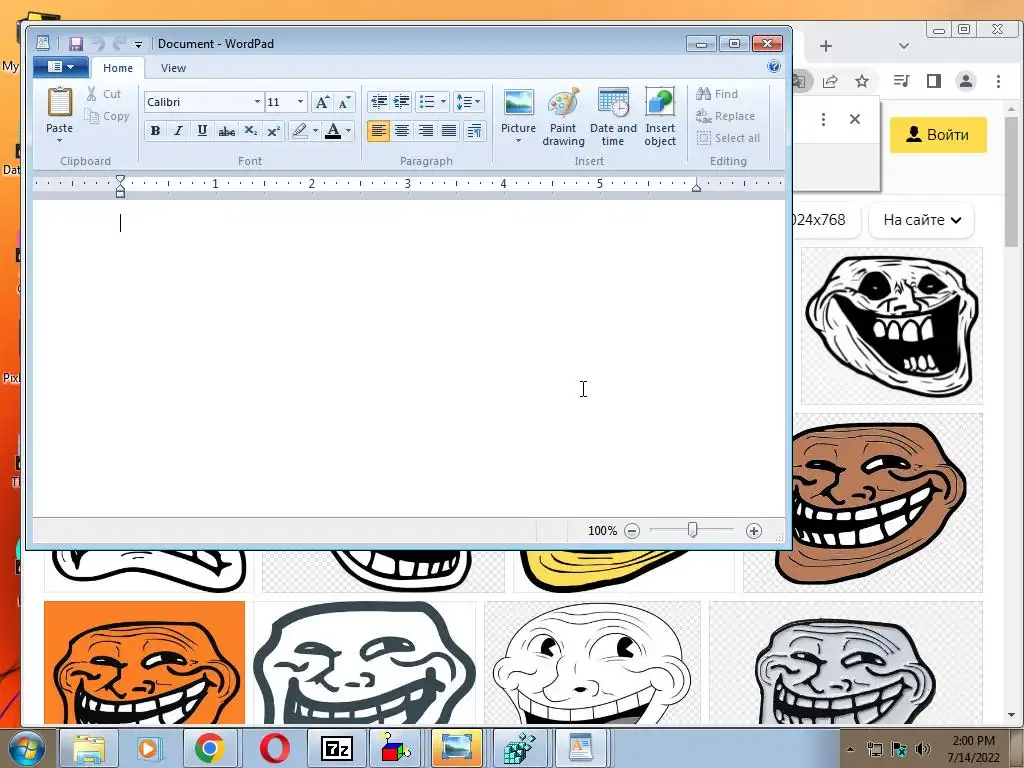This screenshot has width=1024, height=768.
Task: Zoom out with the minus button
Action: pyautogui.click(x=632, y=531)
